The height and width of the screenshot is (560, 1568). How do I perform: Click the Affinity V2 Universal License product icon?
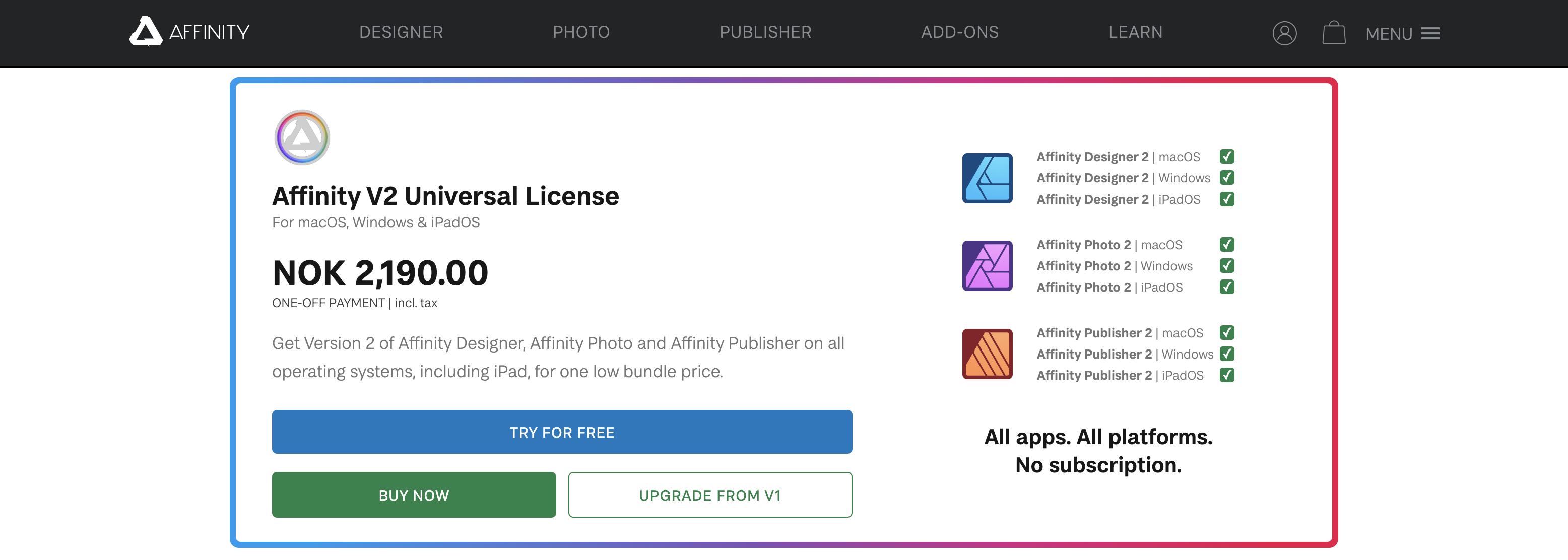(x=302, y=138)
